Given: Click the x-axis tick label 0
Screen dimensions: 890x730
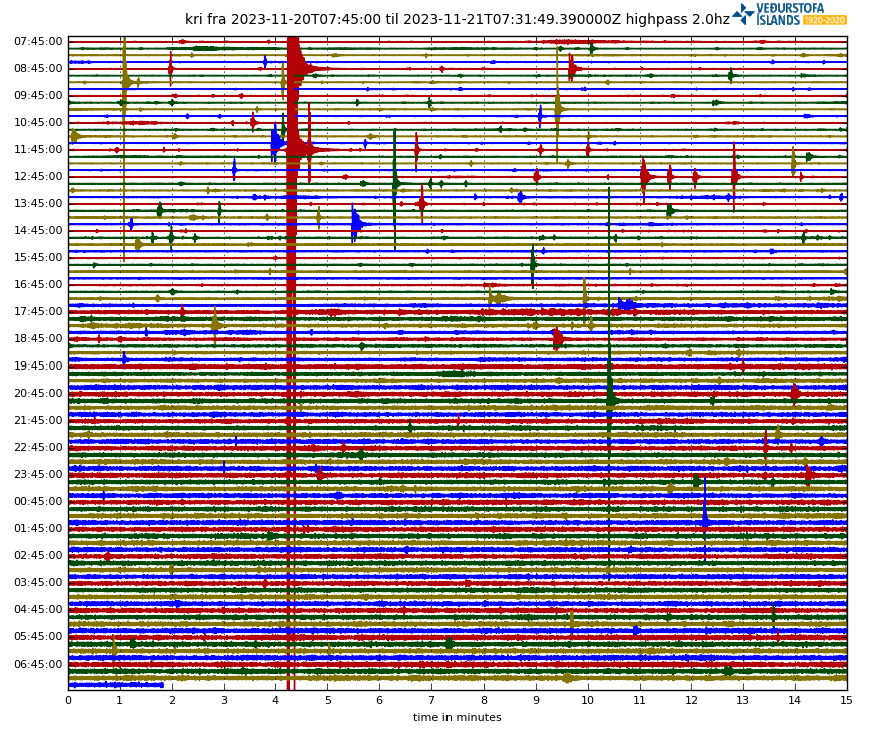Looking at the screenshot, I should coord(69,700).
